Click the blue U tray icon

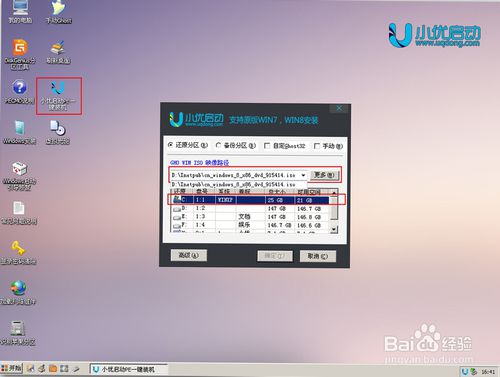click(465, 371)
